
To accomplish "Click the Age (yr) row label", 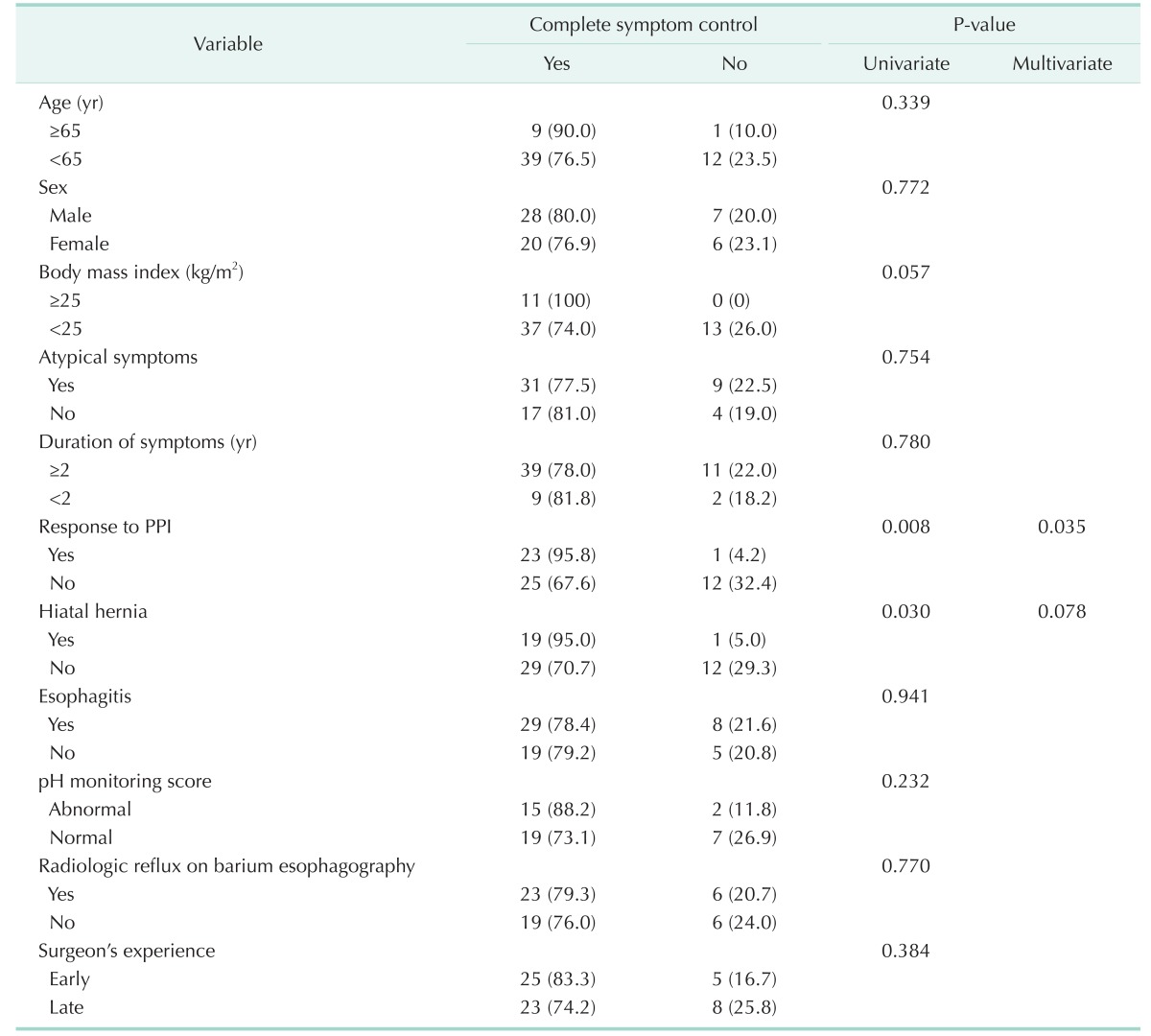I will 71,102.
